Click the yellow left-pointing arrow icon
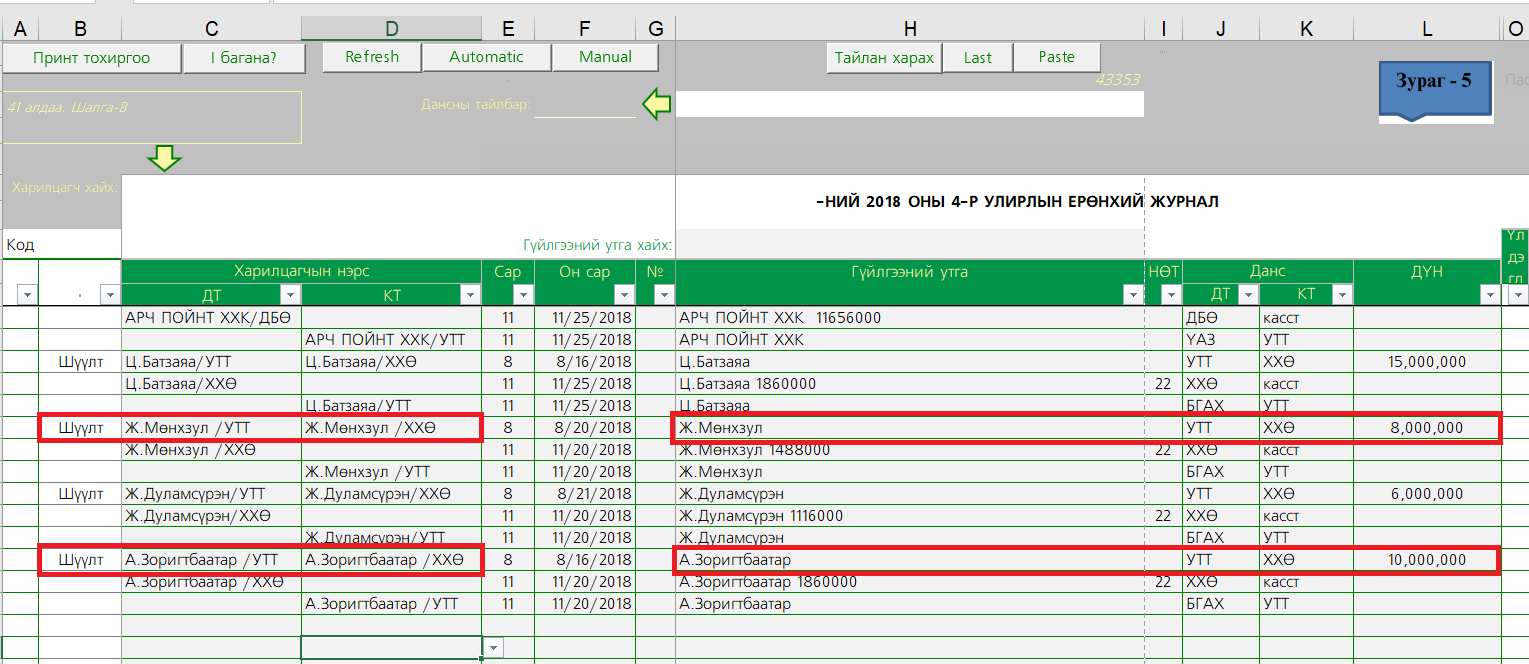 coord(656,104)
